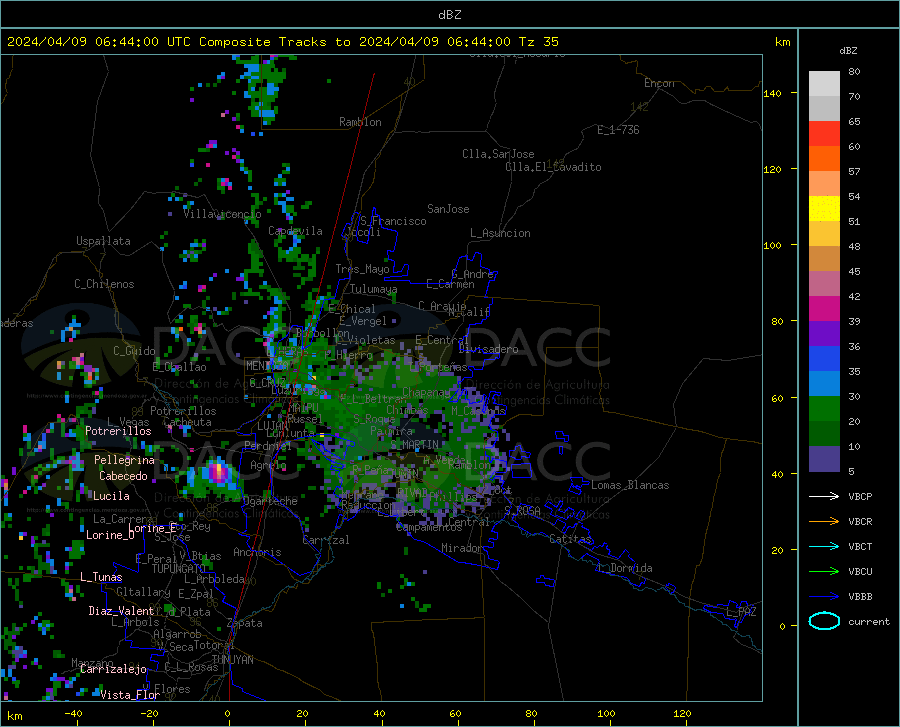Click the orange VBCR arrow in legend

click(x=824, y=522)
